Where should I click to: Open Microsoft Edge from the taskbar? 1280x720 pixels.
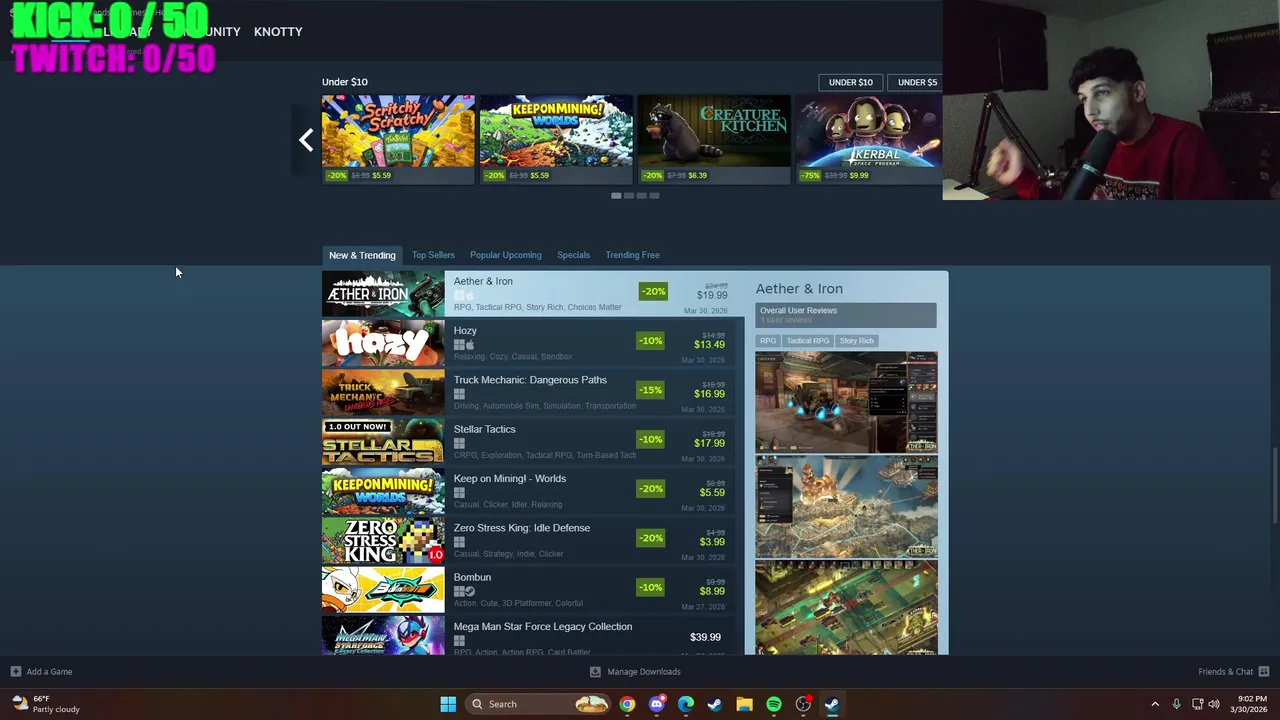686,704
